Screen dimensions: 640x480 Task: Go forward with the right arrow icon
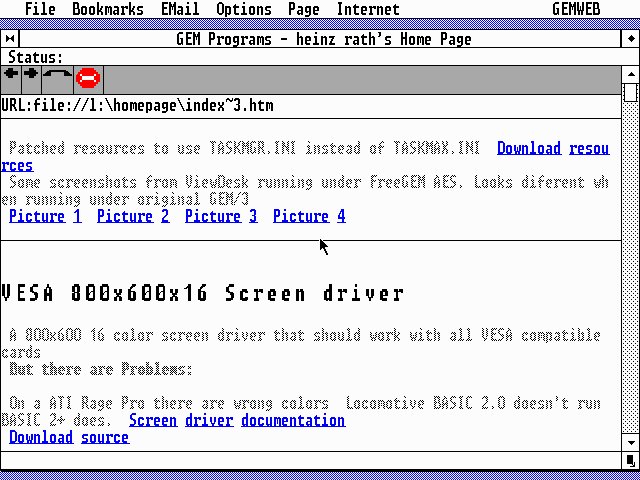31,78
